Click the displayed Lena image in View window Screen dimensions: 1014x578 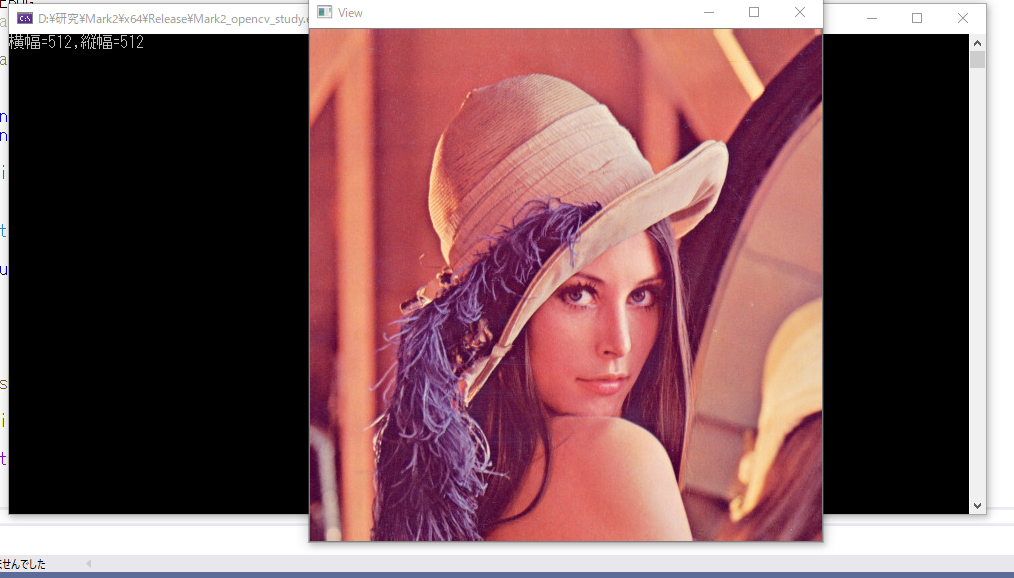click(566, 285)
